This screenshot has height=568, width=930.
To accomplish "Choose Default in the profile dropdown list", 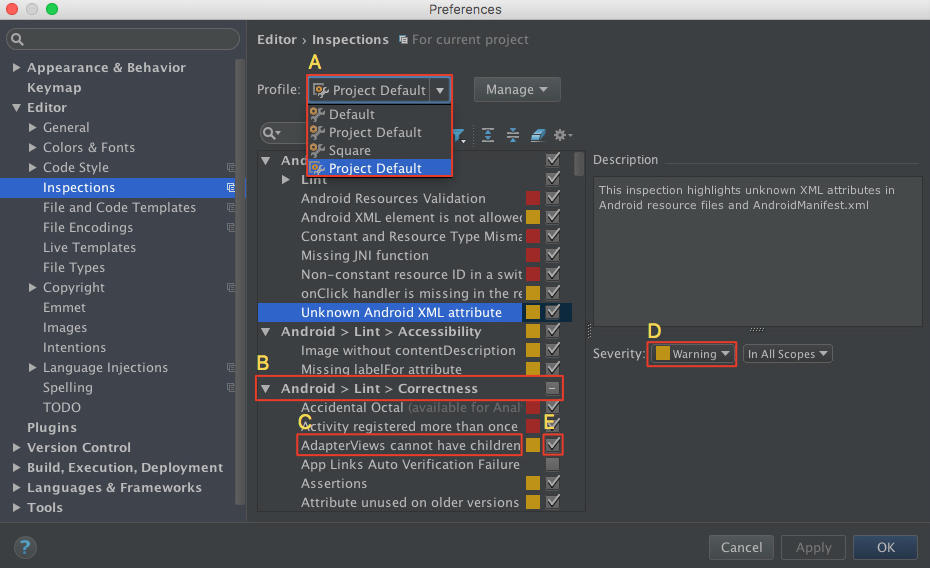I will (x=351, y=114).
